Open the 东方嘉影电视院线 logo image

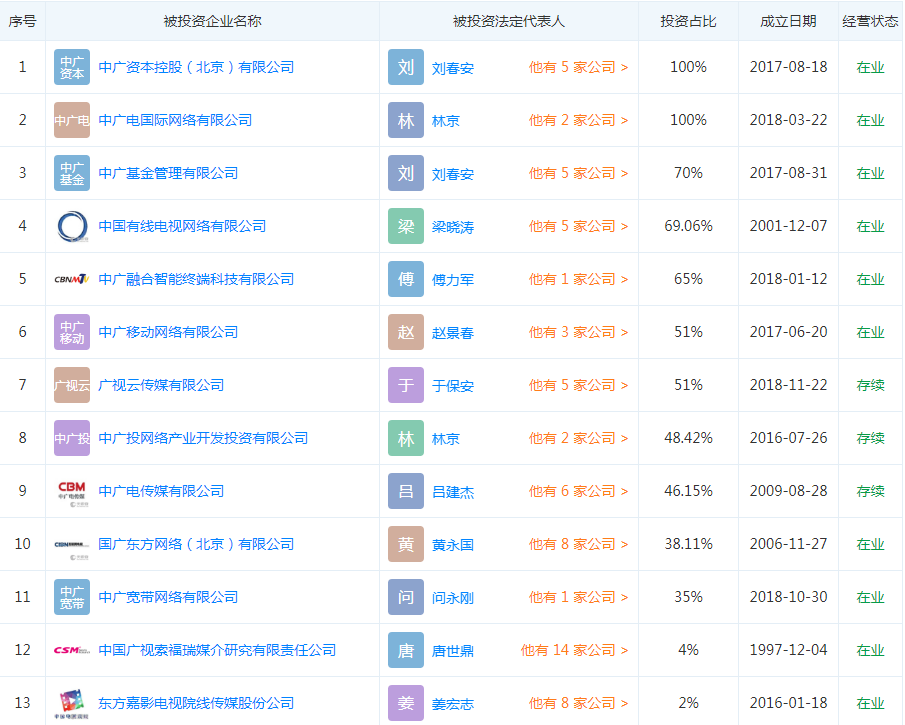point(72,703)
